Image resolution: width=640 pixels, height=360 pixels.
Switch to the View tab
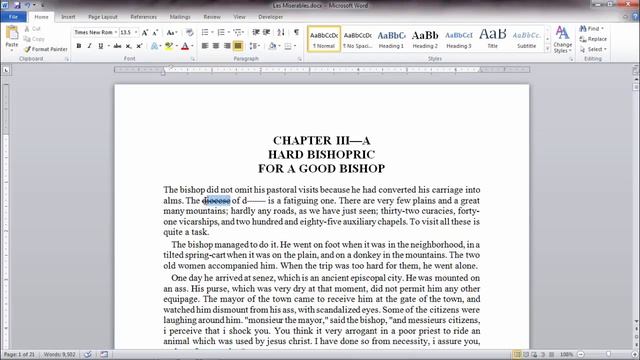[240, 17]
